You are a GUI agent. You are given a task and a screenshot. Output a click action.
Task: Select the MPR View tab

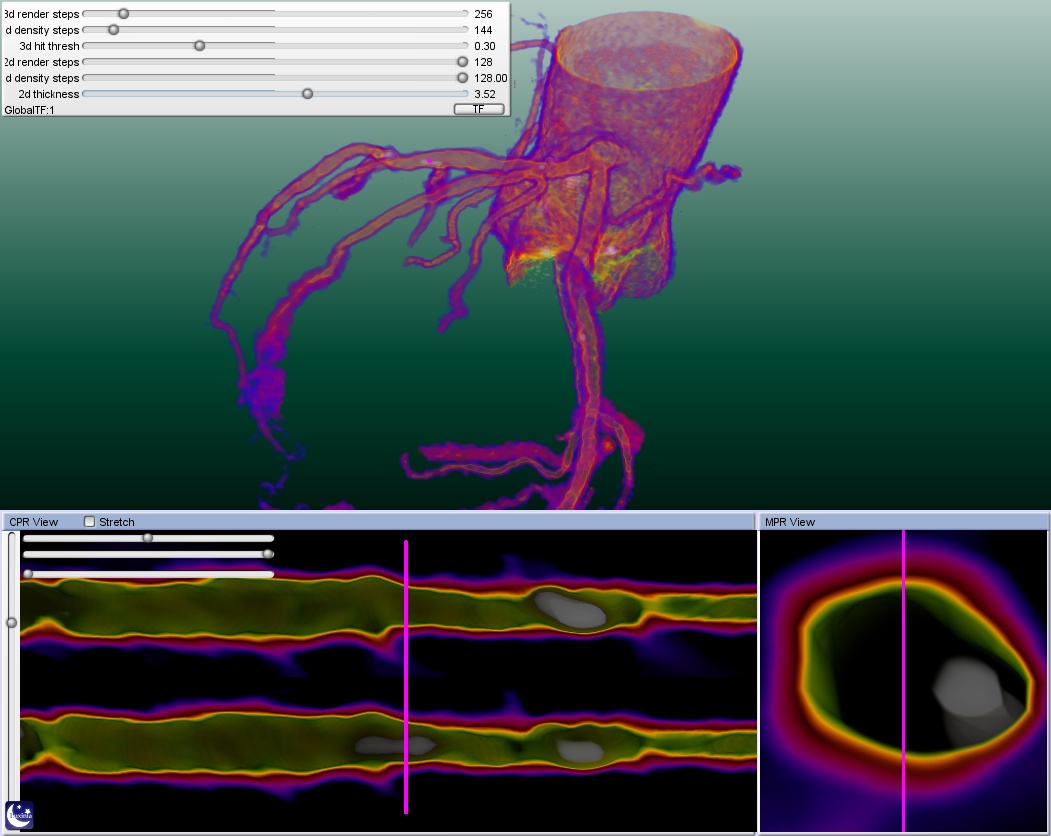pos(790,522)
